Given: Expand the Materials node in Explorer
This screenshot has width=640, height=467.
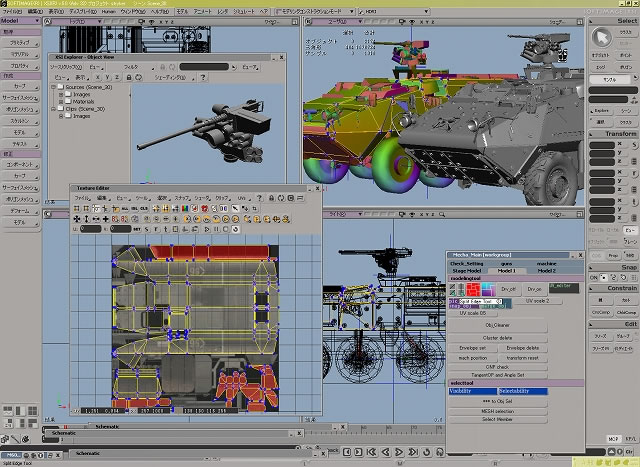Looking at the screenshot, I should pyautogui.click(x=61, y=102).
